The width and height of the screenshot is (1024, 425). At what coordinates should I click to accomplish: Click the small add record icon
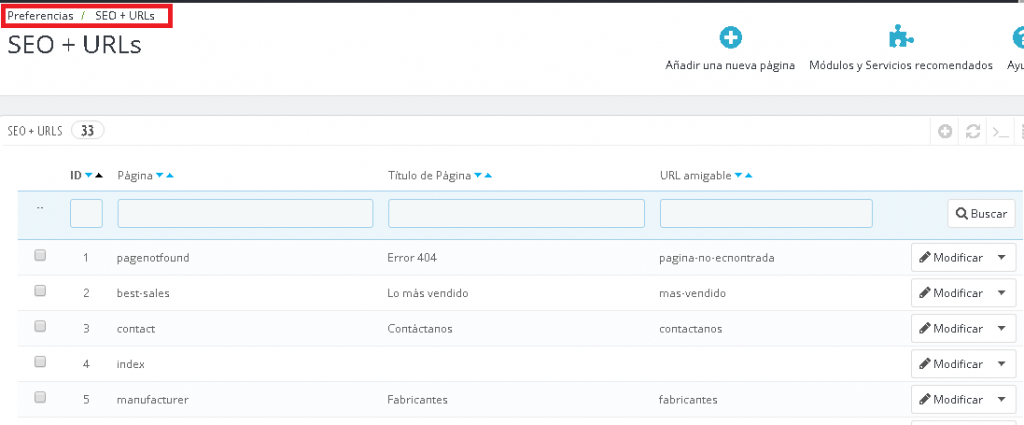click(x=945, y=132)
